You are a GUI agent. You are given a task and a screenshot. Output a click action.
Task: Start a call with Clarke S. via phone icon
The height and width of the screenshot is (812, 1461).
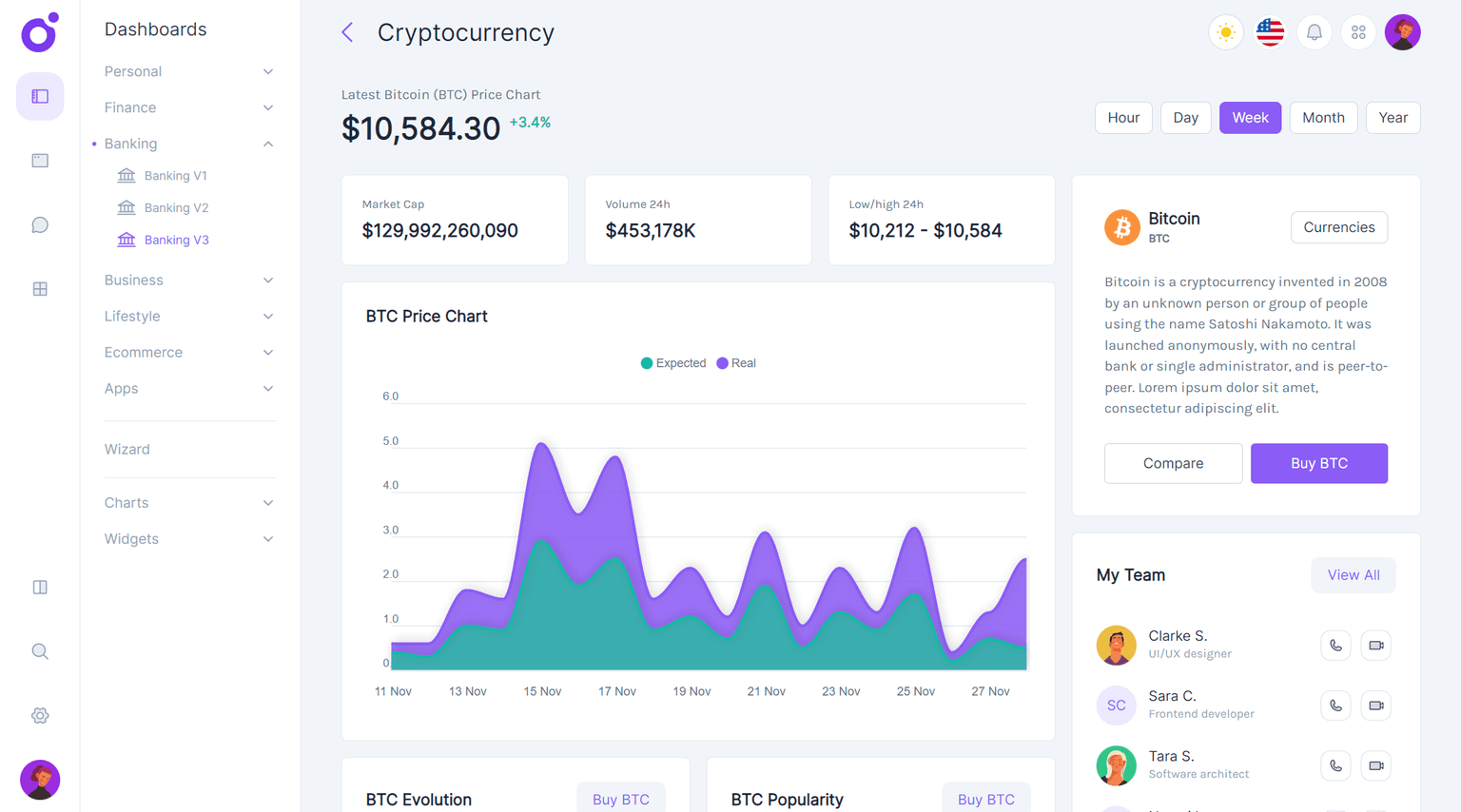[1335, 645]
